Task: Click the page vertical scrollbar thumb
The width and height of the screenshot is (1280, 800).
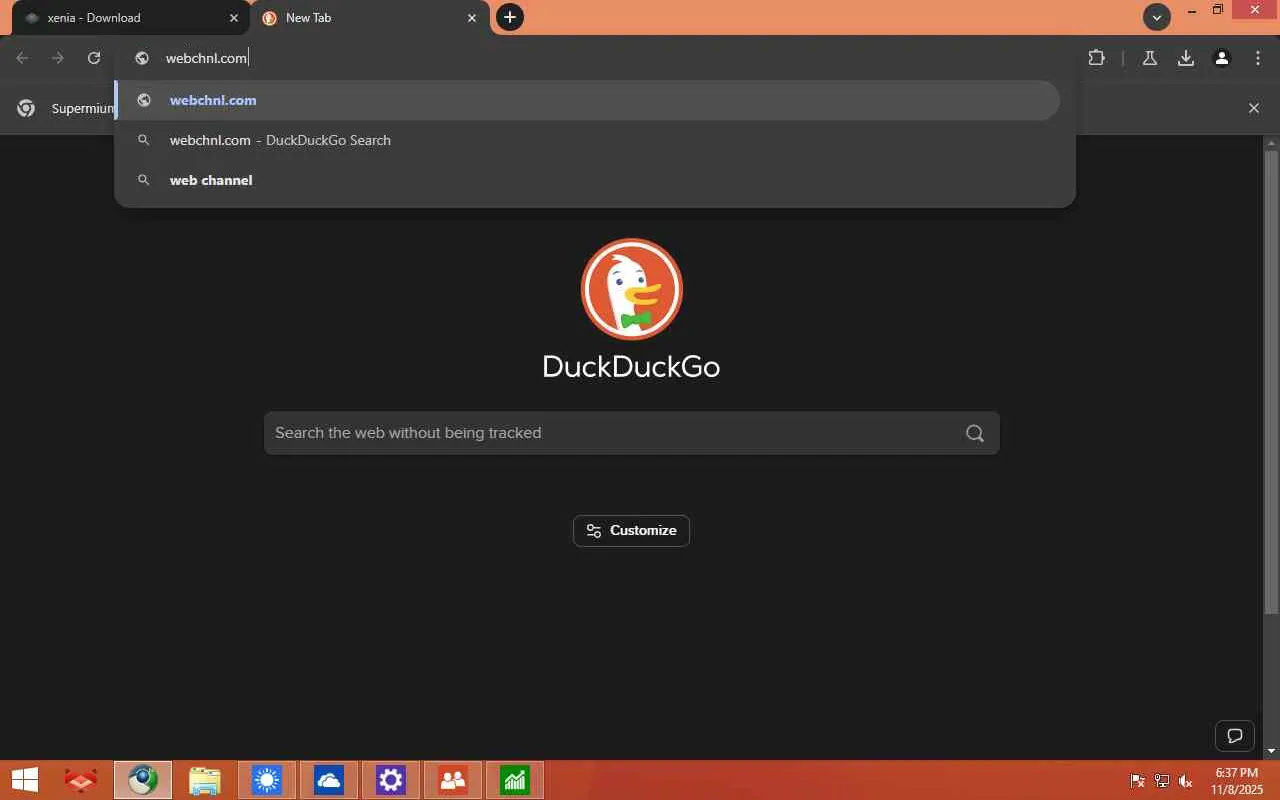Action: click(1272, 381)
